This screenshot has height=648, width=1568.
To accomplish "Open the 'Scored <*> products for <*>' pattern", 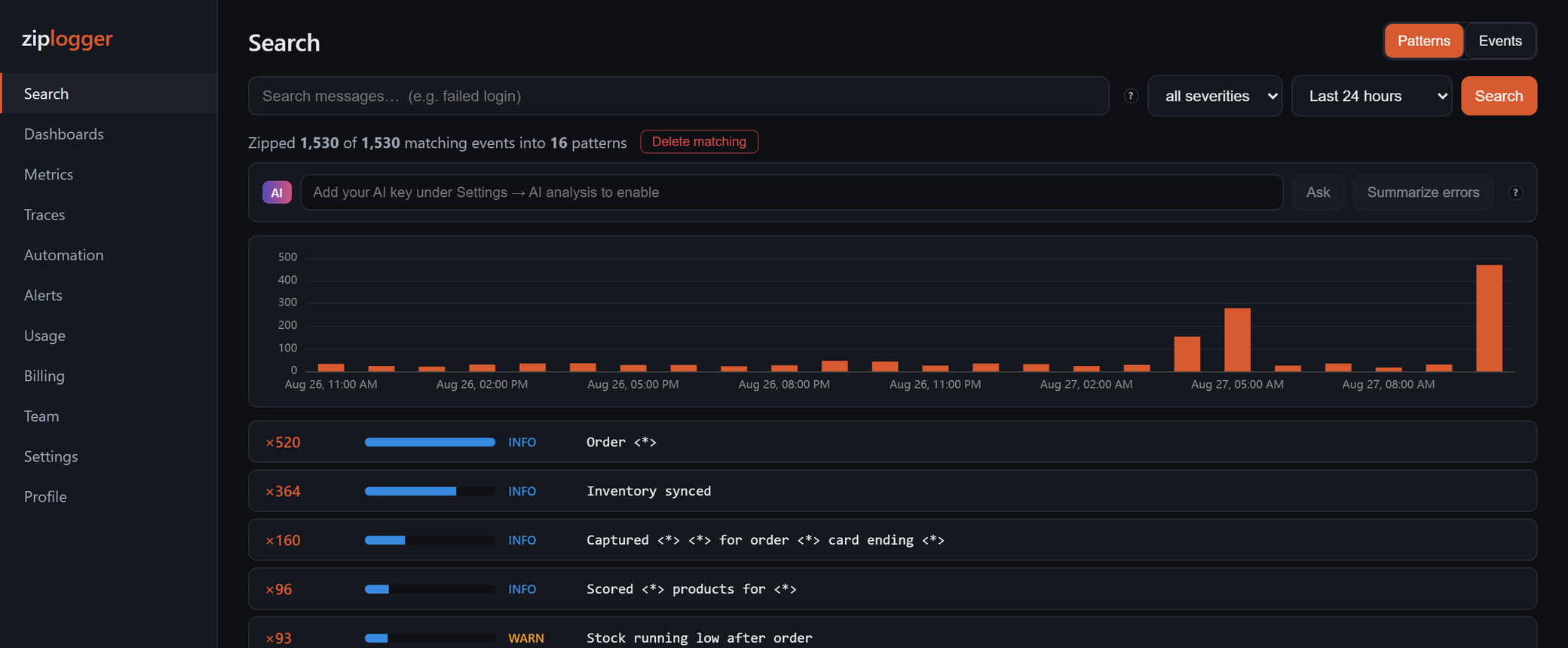I will [893, 589].
